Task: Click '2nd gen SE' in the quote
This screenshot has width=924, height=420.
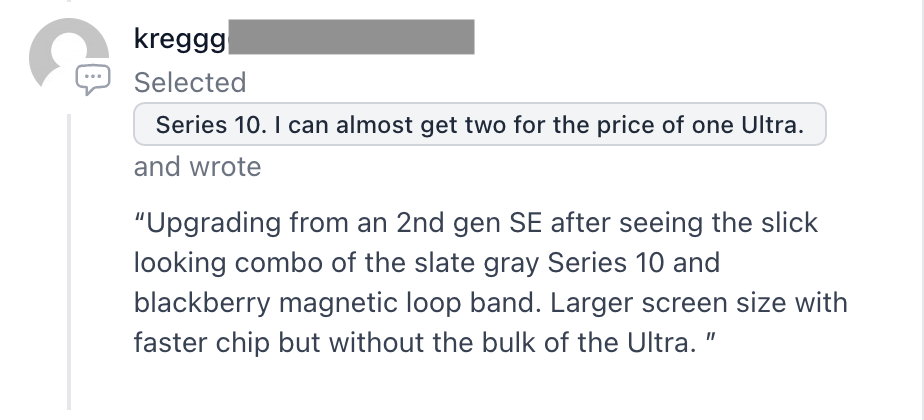Action: coord(468,223)
